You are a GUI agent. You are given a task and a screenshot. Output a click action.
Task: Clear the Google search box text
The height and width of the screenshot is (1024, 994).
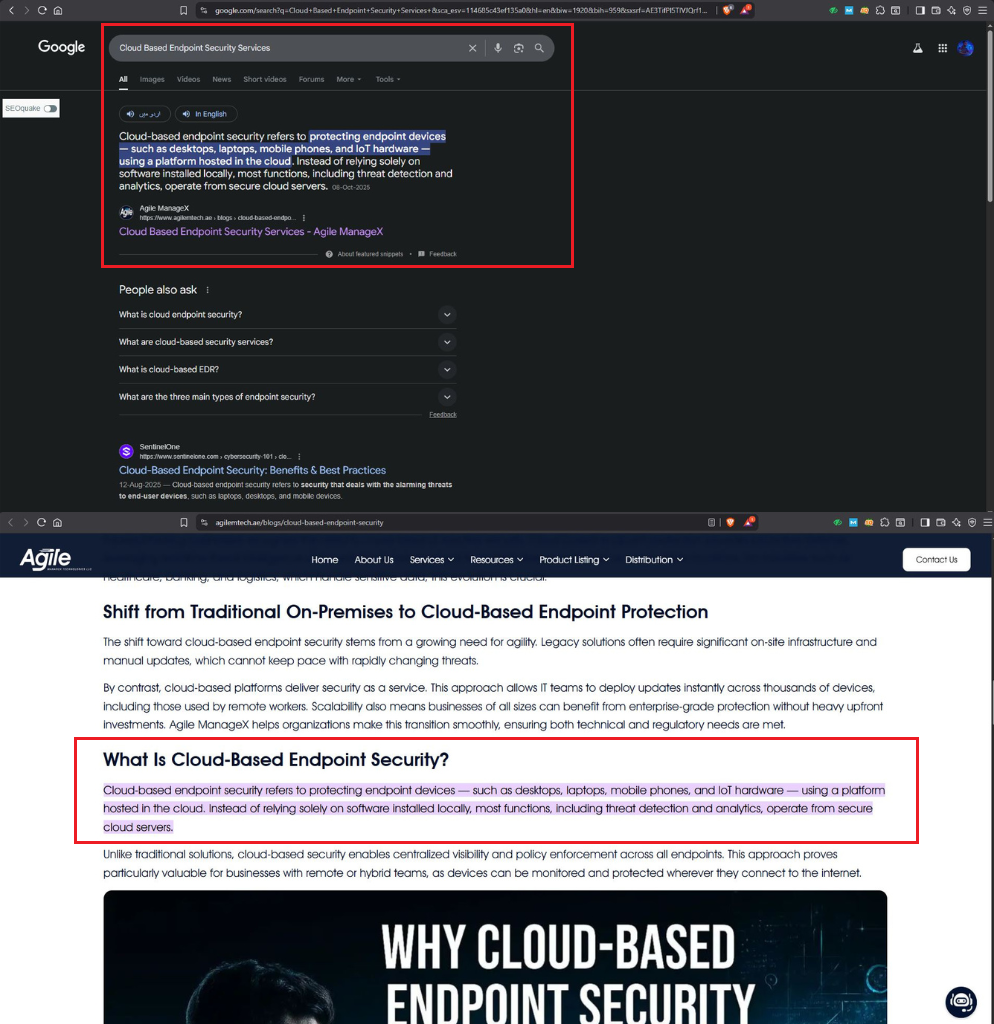pyautogui.click(x=473, y=48)
